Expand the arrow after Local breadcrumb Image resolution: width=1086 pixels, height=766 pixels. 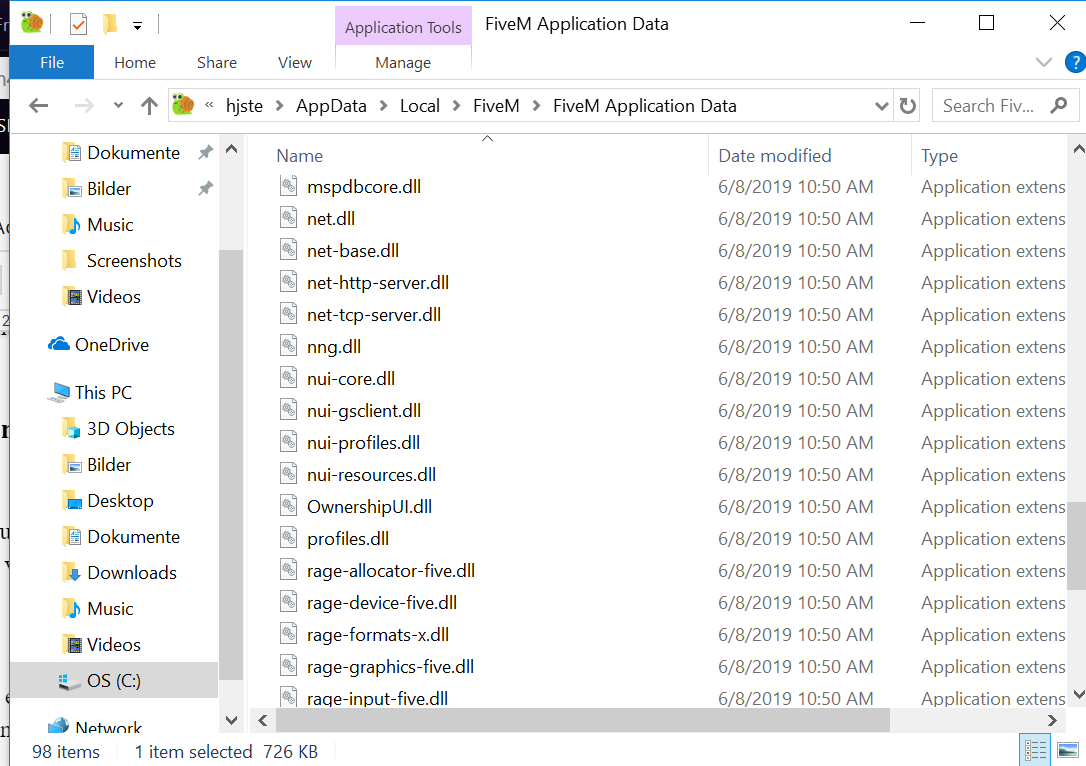[456, 106]
